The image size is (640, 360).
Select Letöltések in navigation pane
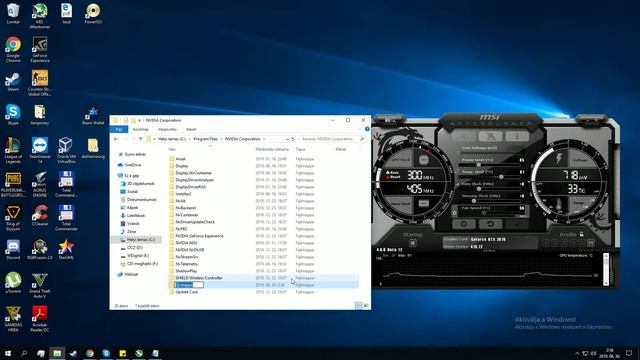pyautogui.click(x=136, y=216)
